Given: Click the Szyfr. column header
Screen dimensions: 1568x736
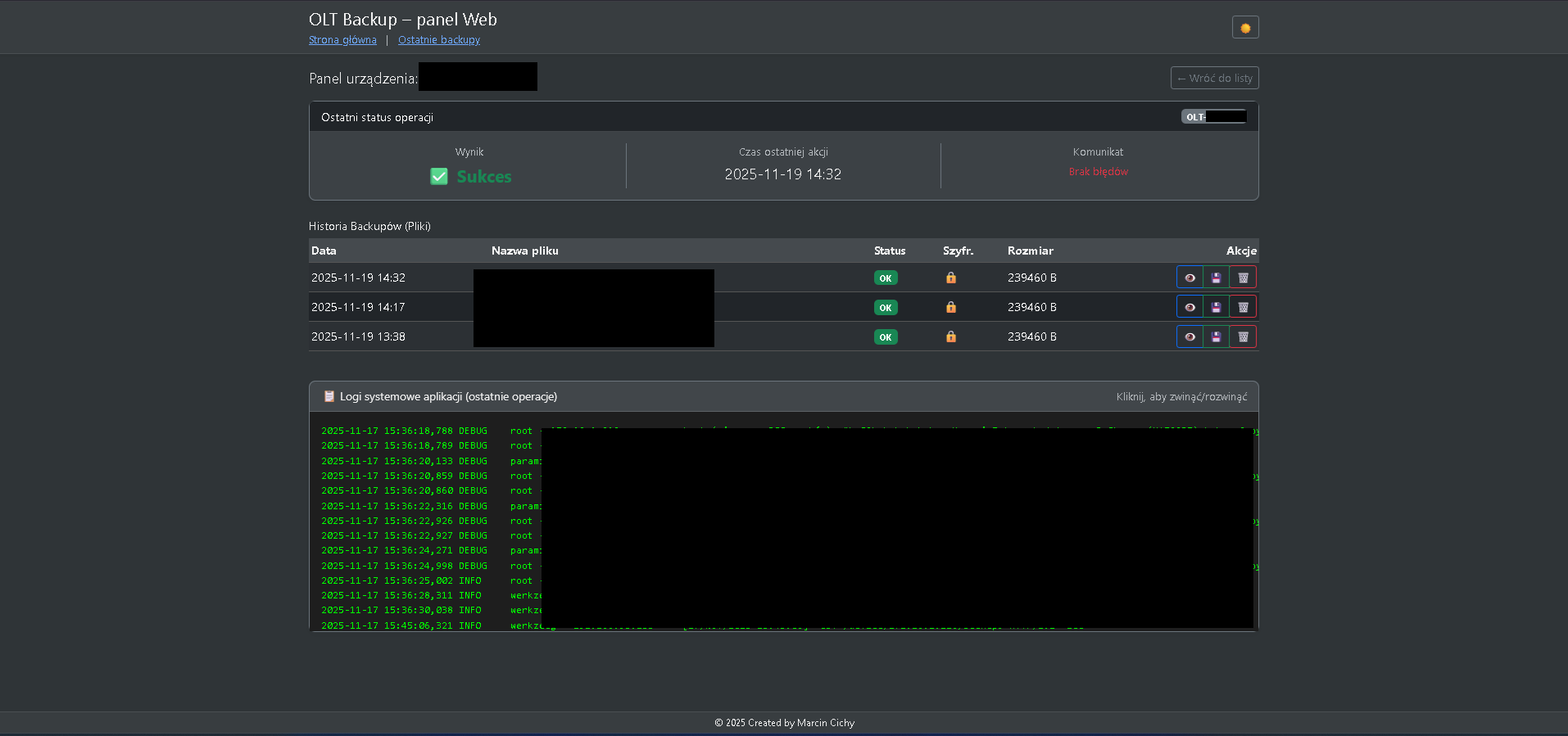Looking at the screenshot, I should click(958, 251).
